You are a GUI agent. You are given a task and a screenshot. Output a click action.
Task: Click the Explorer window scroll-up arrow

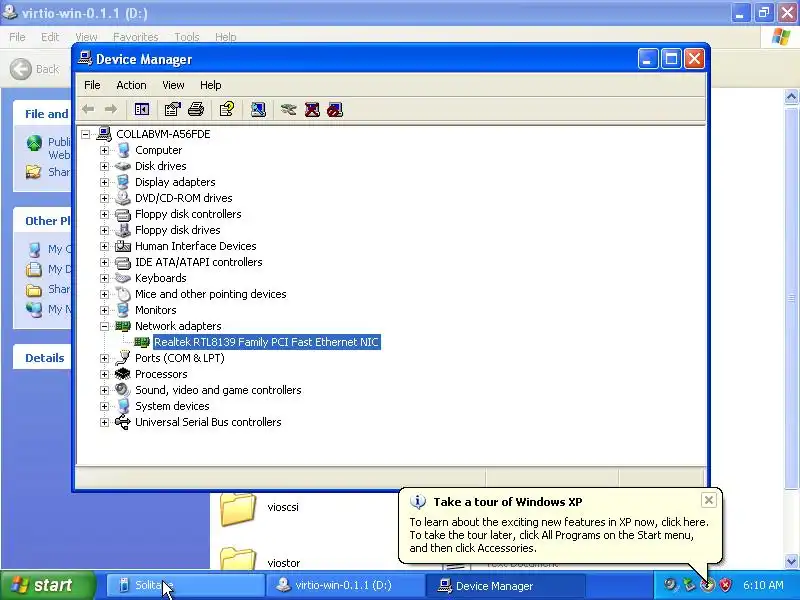point(791,96)
